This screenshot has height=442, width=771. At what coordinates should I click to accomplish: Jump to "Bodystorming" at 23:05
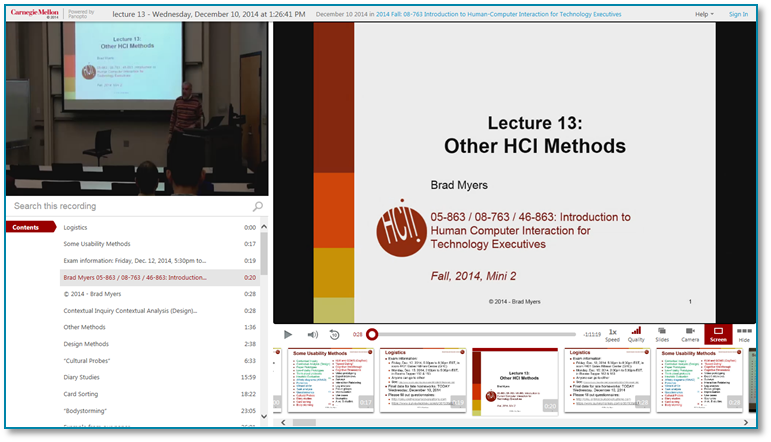(x=160, y=411)
